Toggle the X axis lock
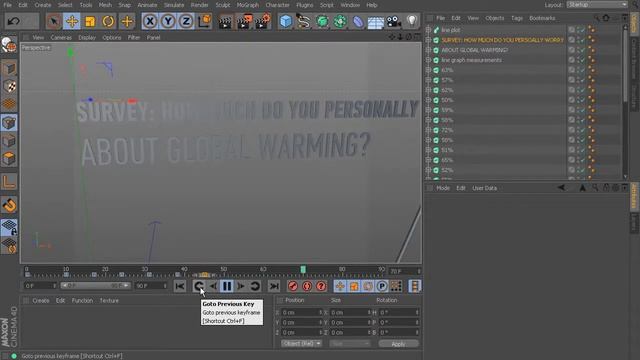This screenshot has width=640, height=360. pyautogui.click(x=150, y=21)
